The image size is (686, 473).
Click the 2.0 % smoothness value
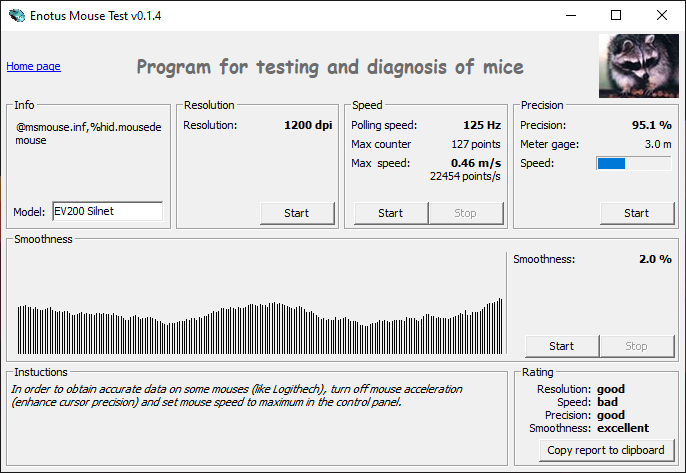[655, 259]
